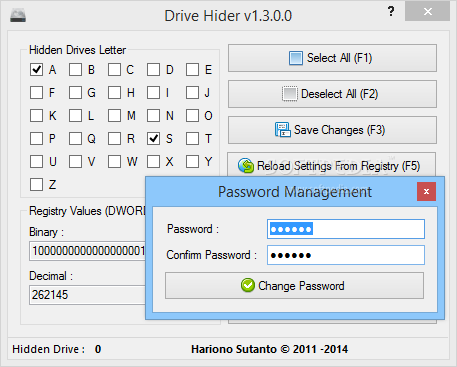
Task: Enable hiding for drive letter Z
Action: [36, 184]
